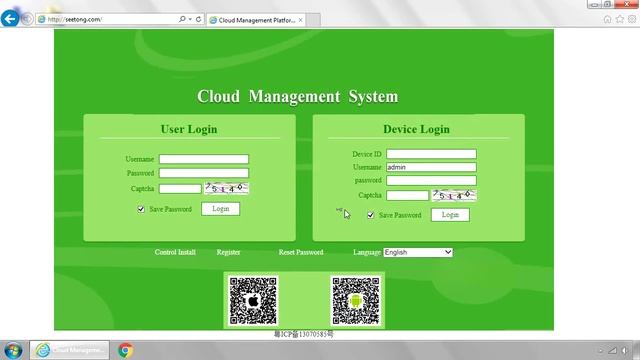Open the Language dropdown showing English
640x360 pixels.
(418, 252)
